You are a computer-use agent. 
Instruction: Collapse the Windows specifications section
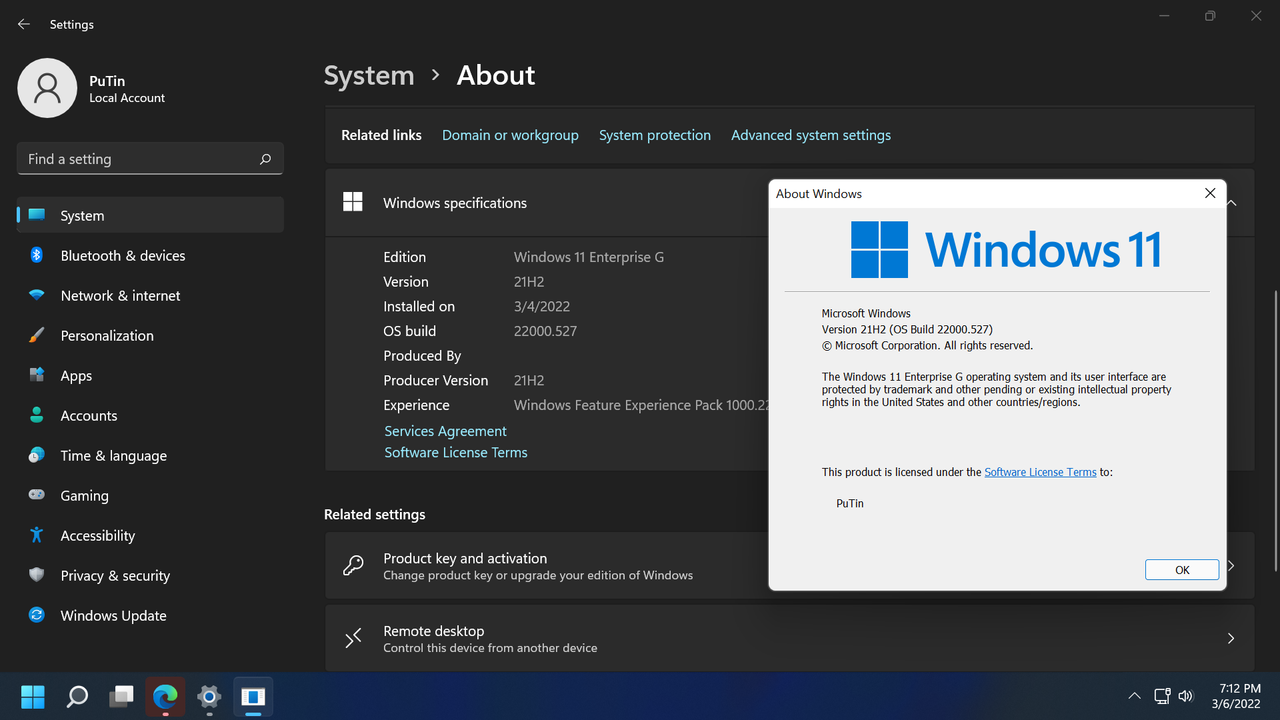(x=1232, y=203)
